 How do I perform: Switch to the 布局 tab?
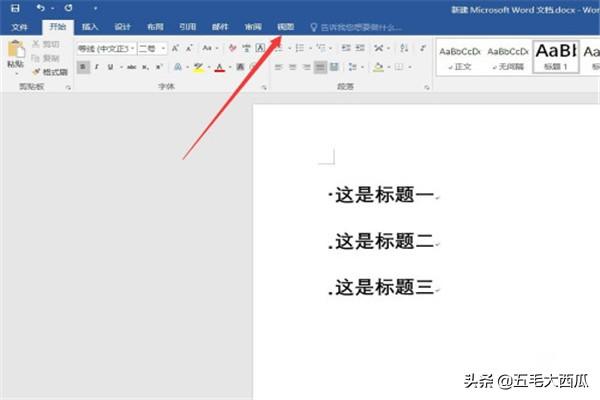coord(155,27)
